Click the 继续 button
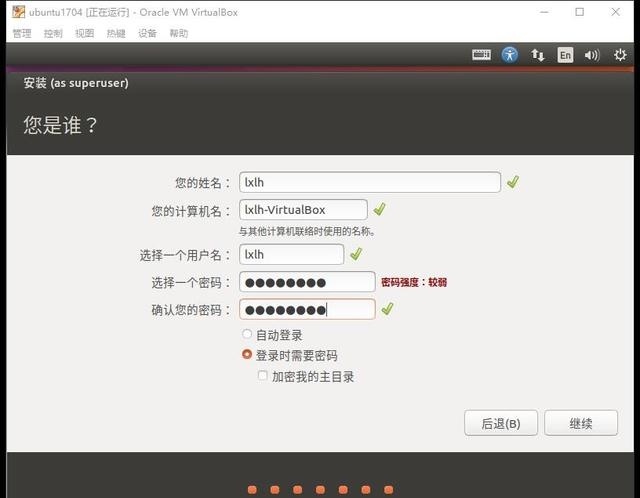This screenshot has width=640, height=498. click(x=581, y=423)
